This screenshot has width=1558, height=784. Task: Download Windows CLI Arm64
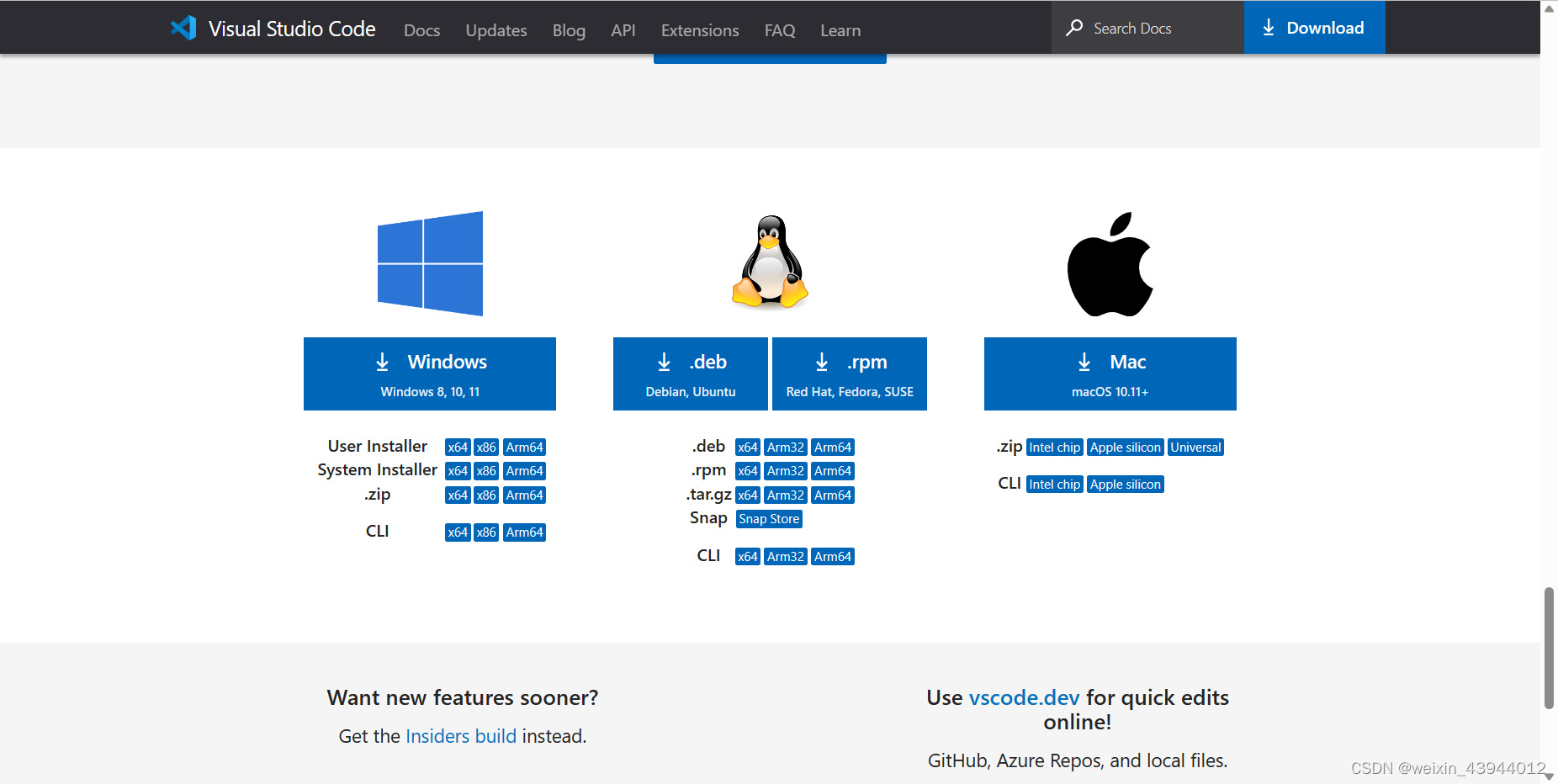524,532
